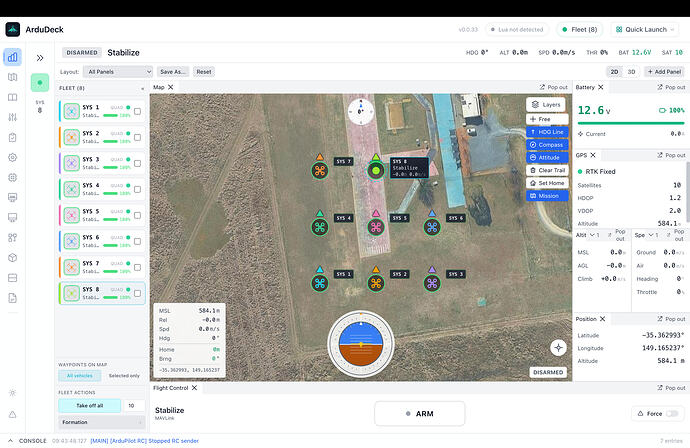Click SYS 1 drone marker on map
Image resolution: width=690 pixels, height=448 pixels.
pyautogui.click(x=320, y=283)
